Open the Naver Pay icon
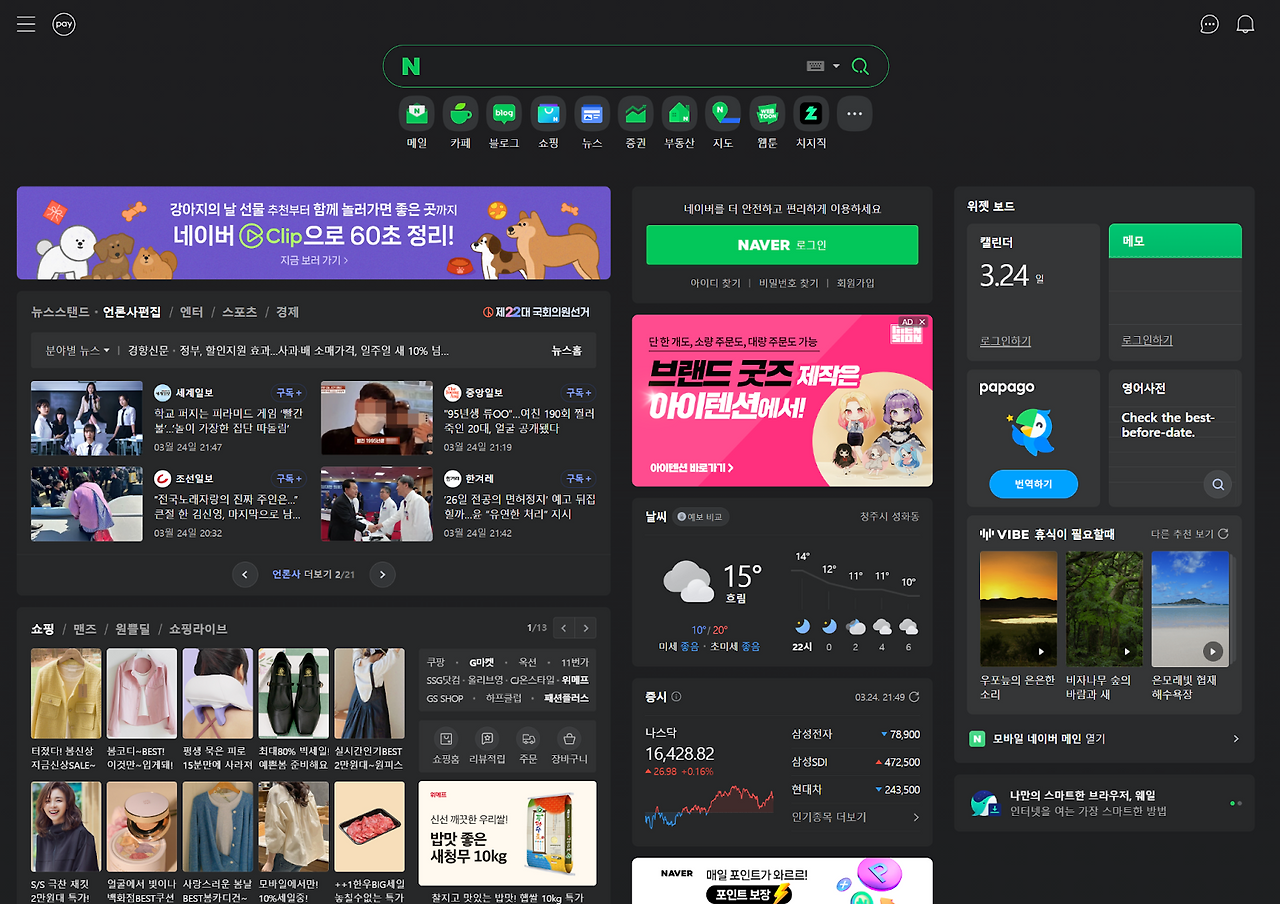Image resolution: width=1280 pixels, height=904 pixels. (x=64, y=24)
